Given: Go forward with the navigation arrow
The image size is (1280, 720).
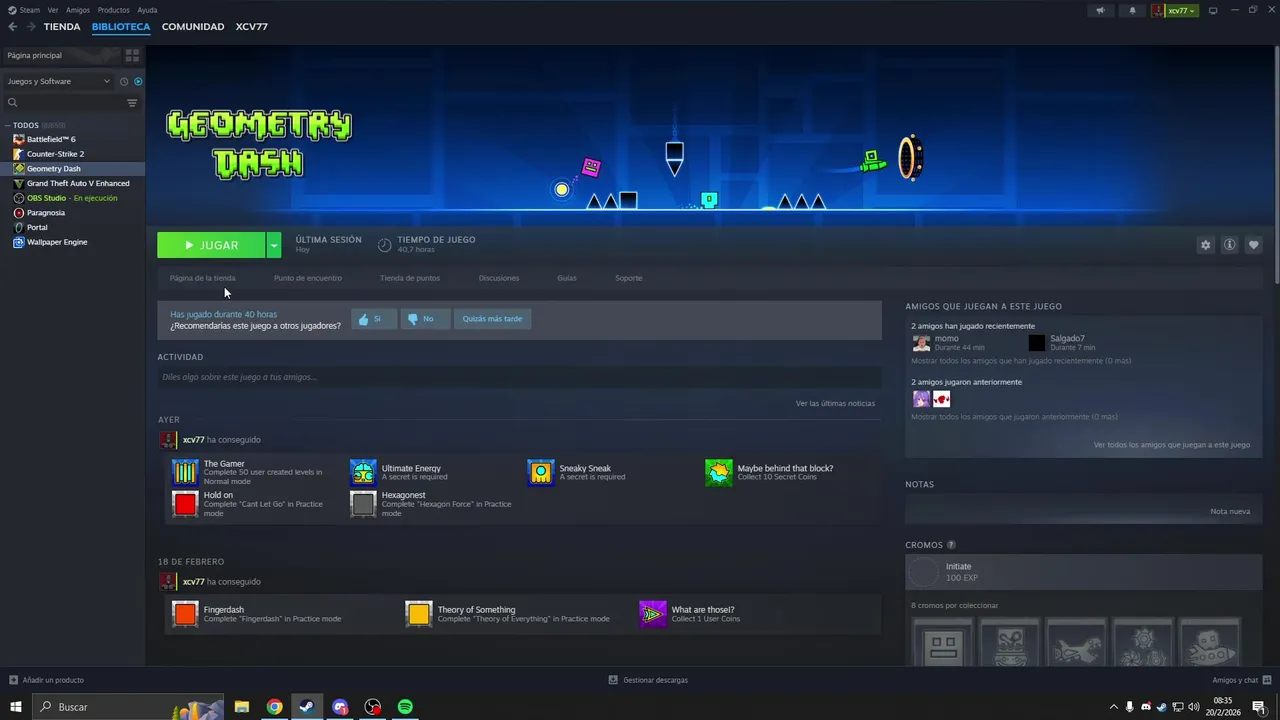Looking at the screenshot, I should pos(31,27).
